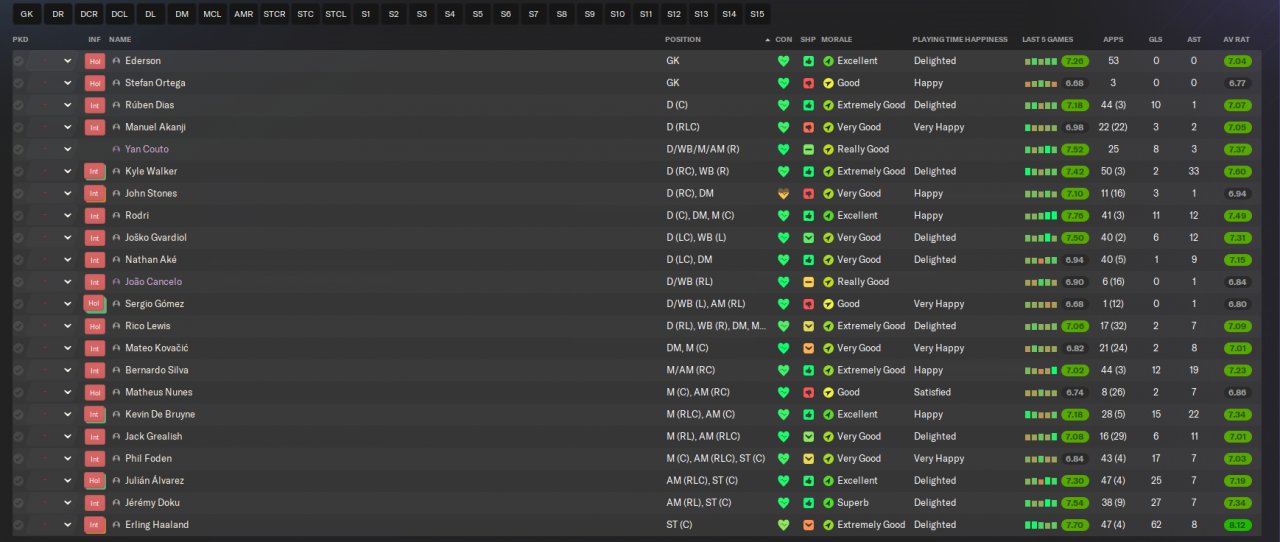Click Rico Lewis's yellow sharpness arrow icon
Viewport: 1280px width, 542px height.
click(808, 326)
